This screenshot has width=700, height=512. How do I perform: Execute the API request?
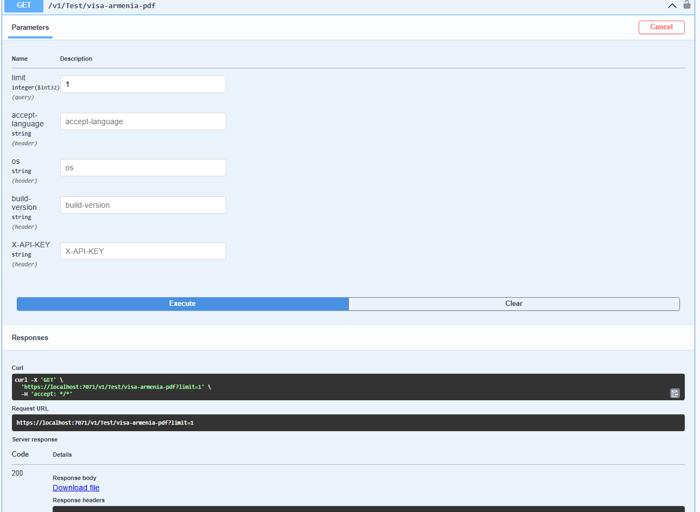(182, 304)
